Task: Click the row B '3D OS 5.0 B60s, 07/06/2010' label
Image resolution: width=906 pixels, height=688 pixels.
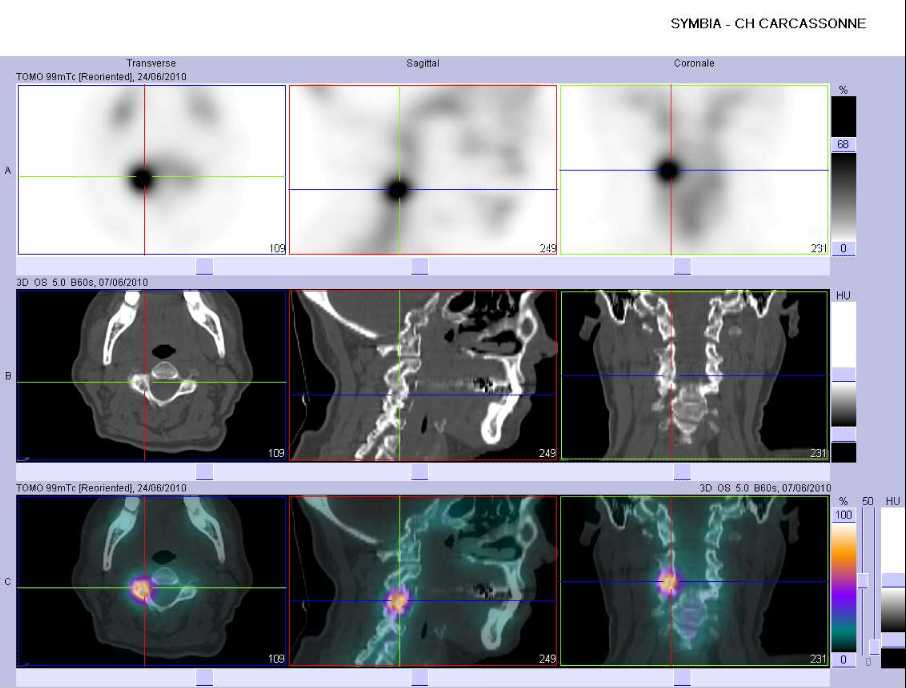Action: pos(82,282)
